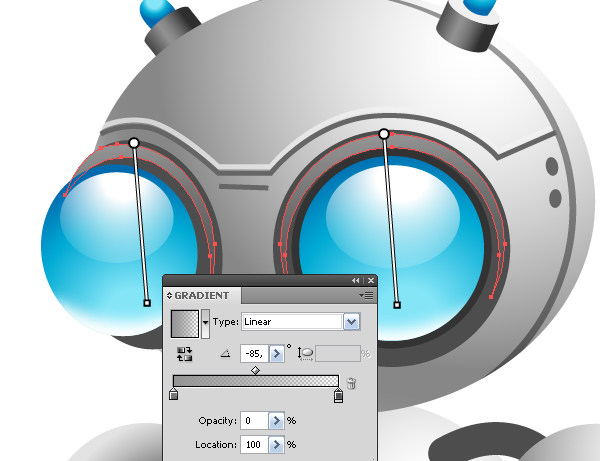Viewport: 600px width, 461px height.
Task: Click the Reverse Gradient icon
Action: click(x=184, y=354)
